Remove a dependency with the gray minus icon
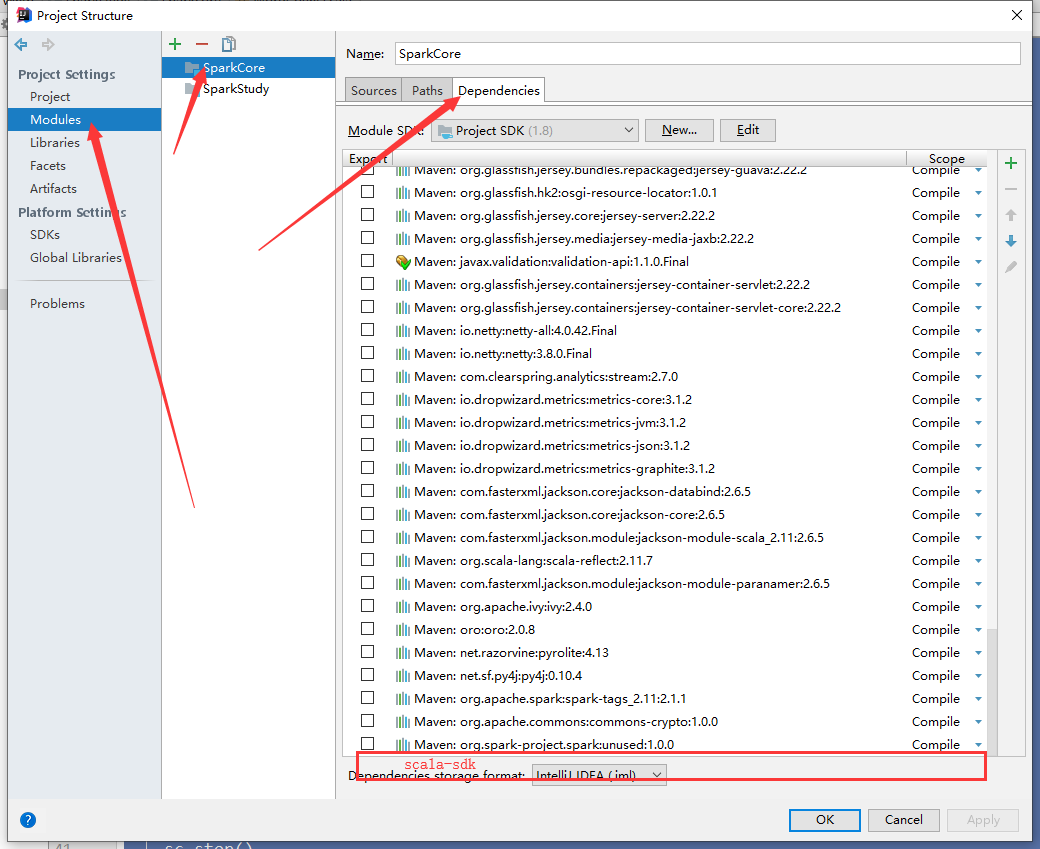 [1011, 189]
